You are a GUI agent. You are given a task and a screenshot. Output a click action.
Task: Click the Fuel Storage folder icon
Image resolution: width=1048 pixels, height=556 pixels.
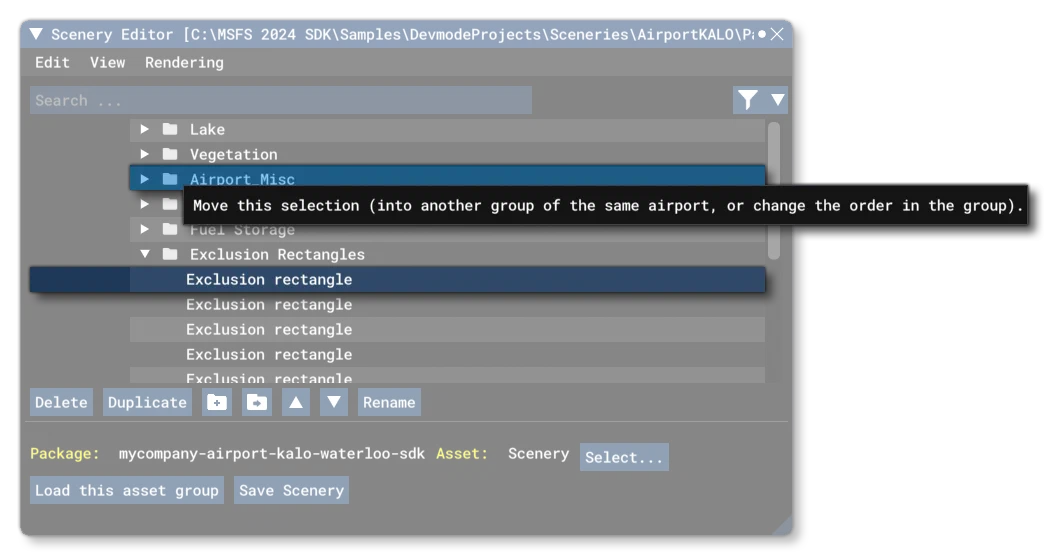[x=170, y=229]
